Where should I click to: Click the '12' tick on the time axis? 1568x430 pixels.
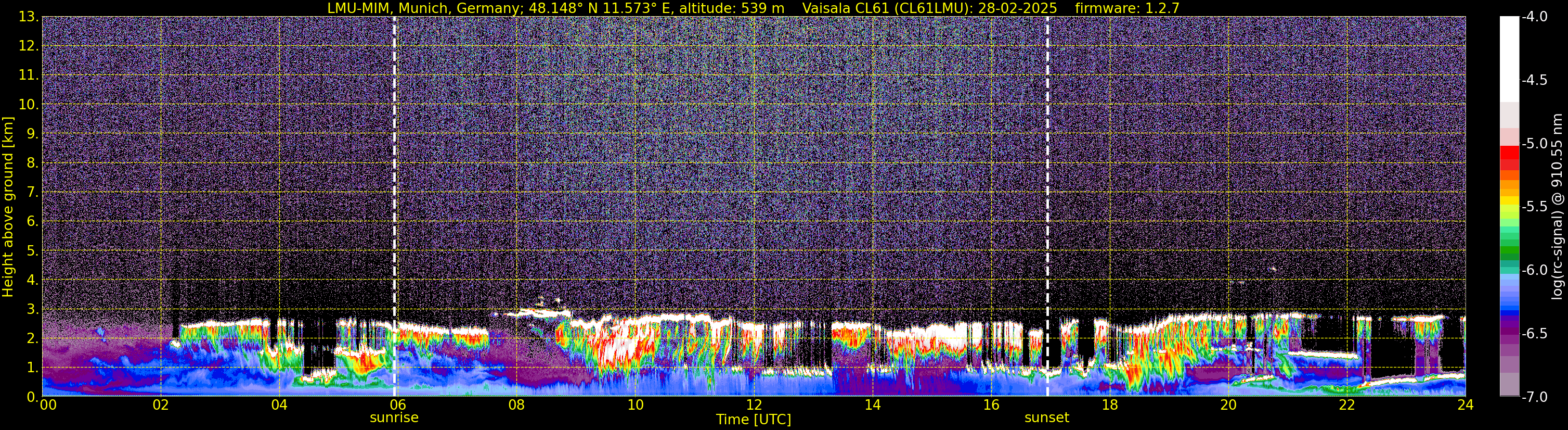tap(754, 406)
